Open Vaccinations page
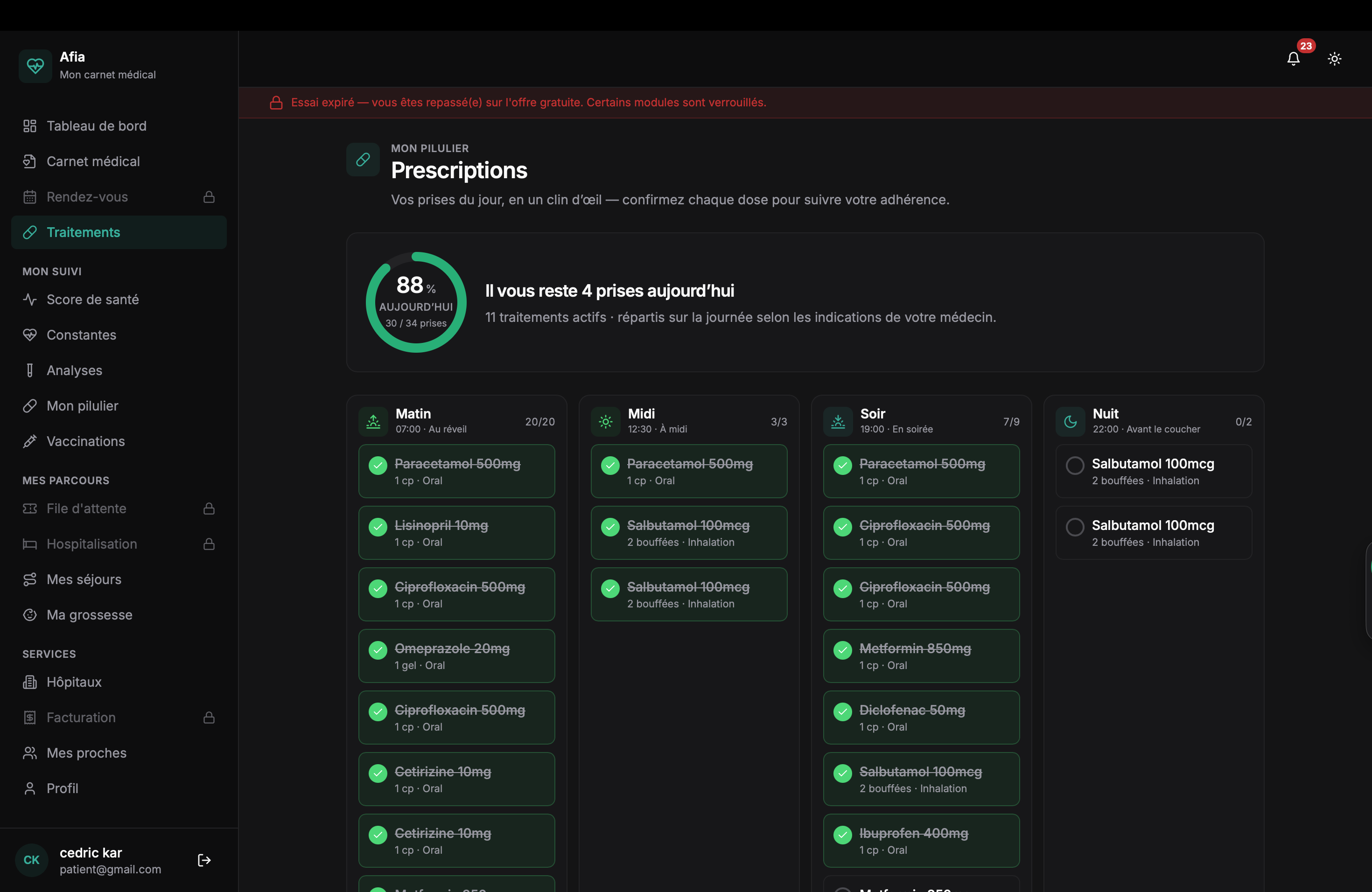1372x892 pixels. (119, 441)
